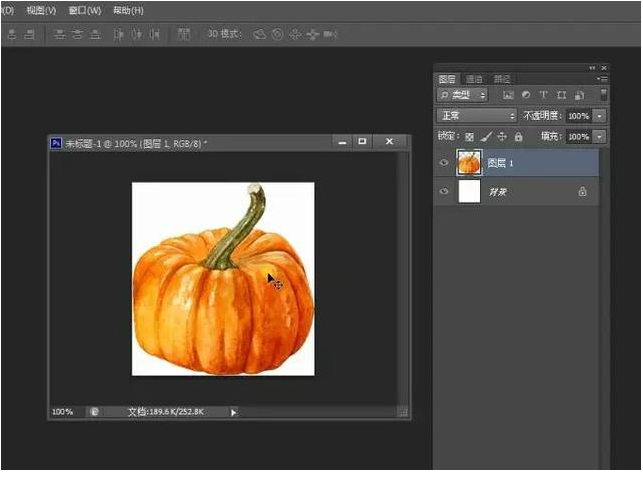
Task: Click the document window vertical scrollbar
Action: tap(403, 279)
